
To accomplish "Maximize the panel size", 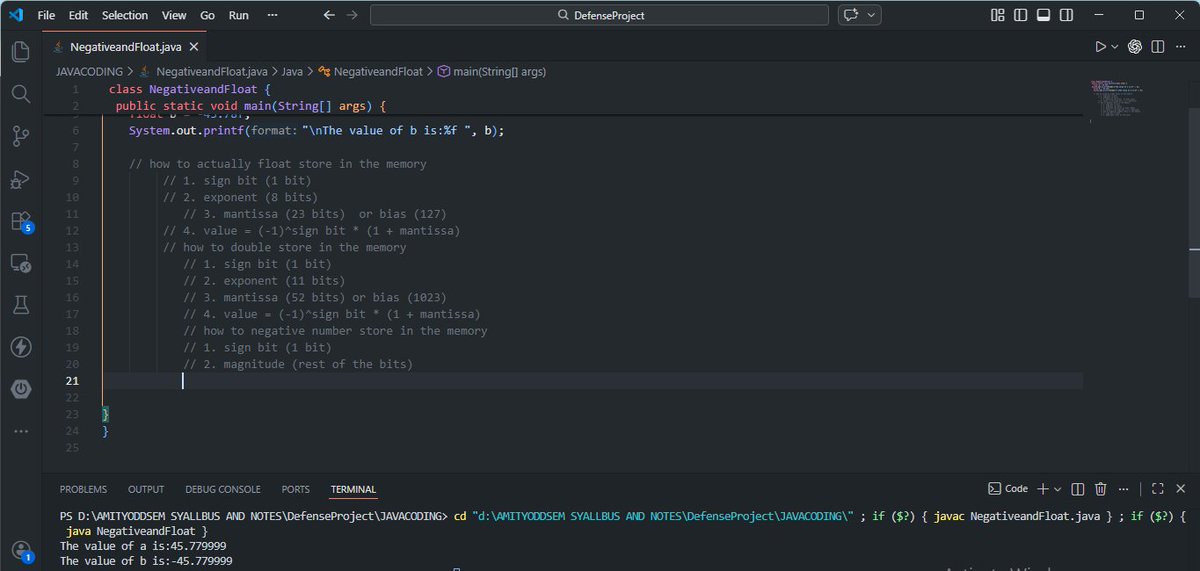I will point(1157,489).
